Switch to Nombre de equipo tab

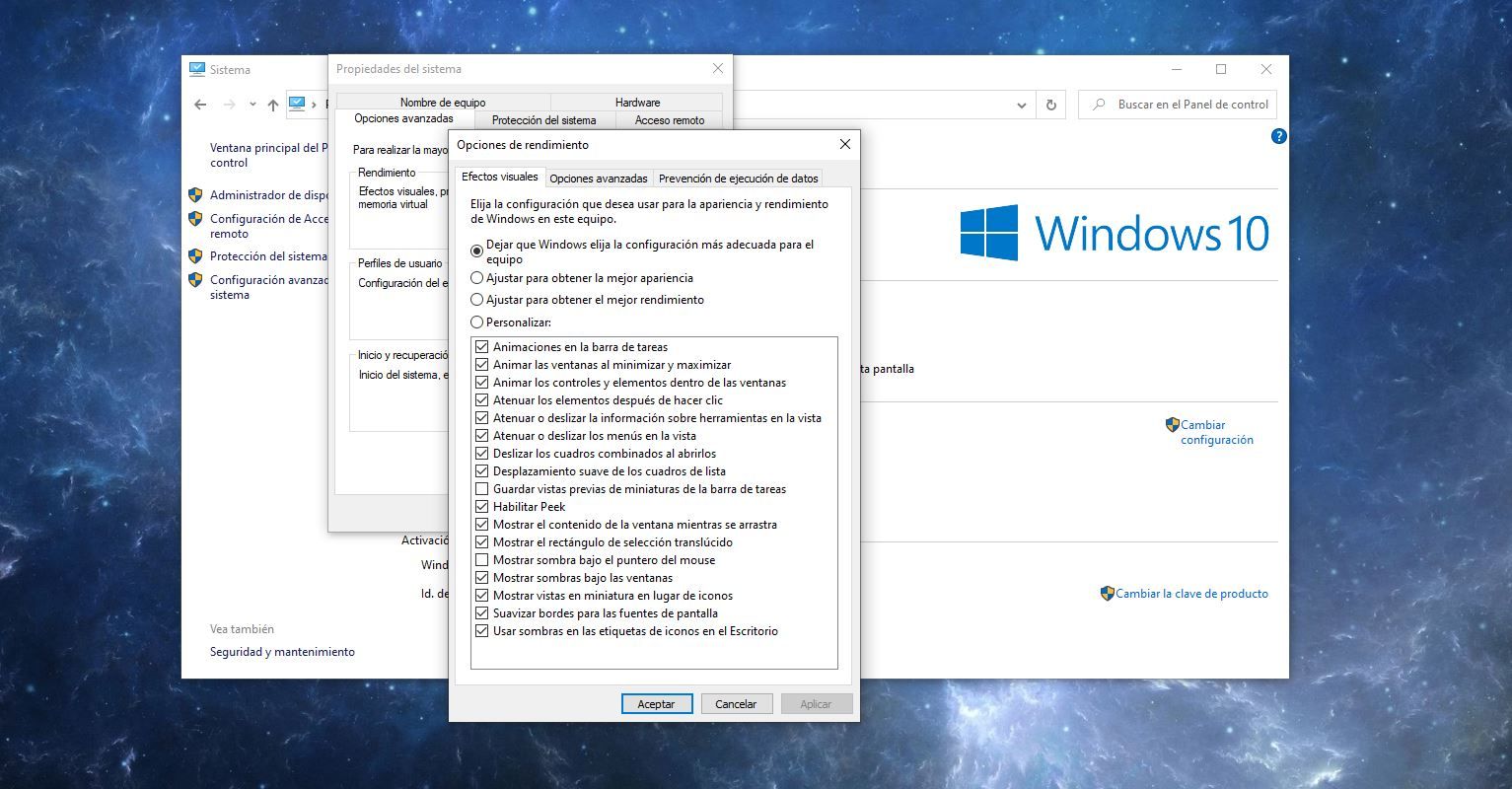443,103
